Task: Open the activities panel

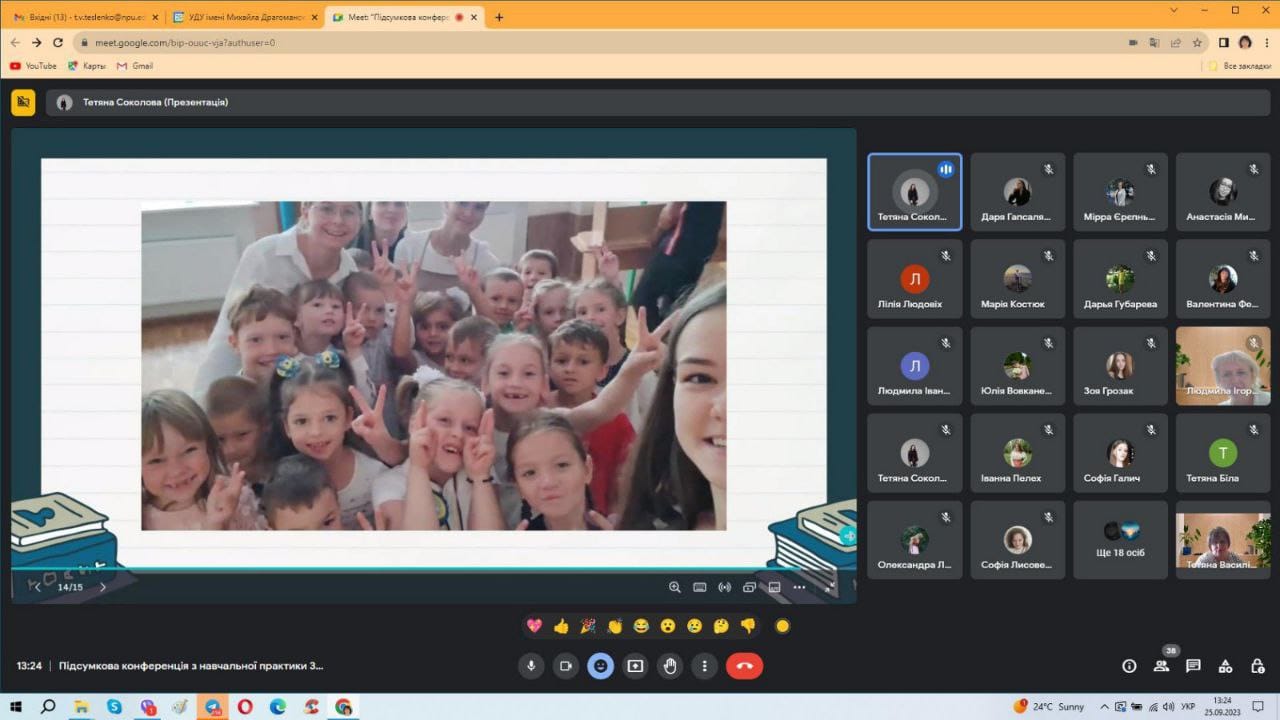Action: point(1225,666)
